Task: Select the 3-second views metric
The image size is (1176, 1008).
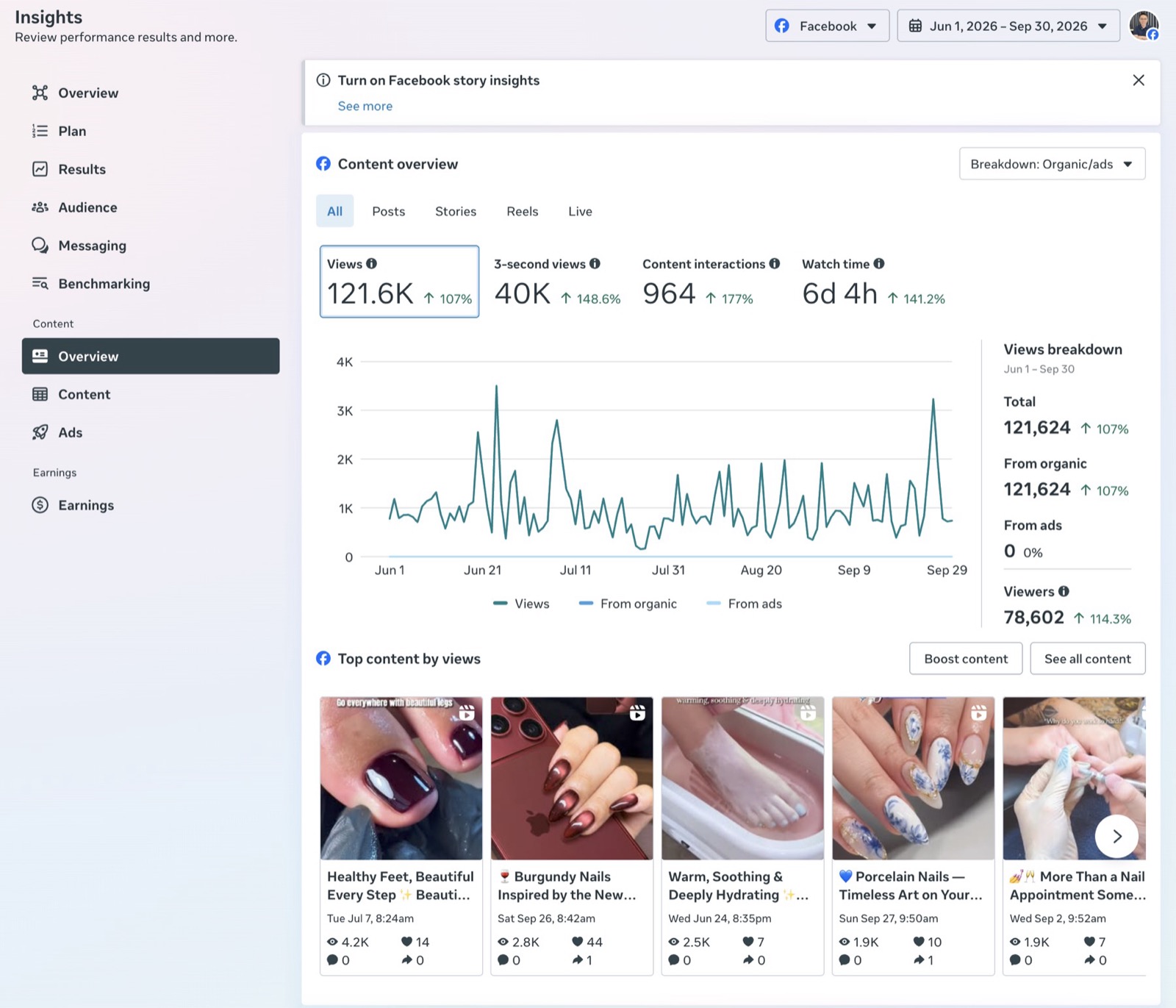Action: pos(557,282)
